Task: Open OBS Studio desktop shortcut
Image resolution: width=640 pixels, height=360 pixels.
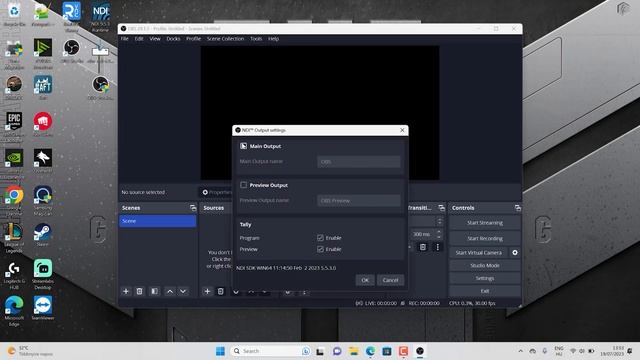Action: [72, 51]
